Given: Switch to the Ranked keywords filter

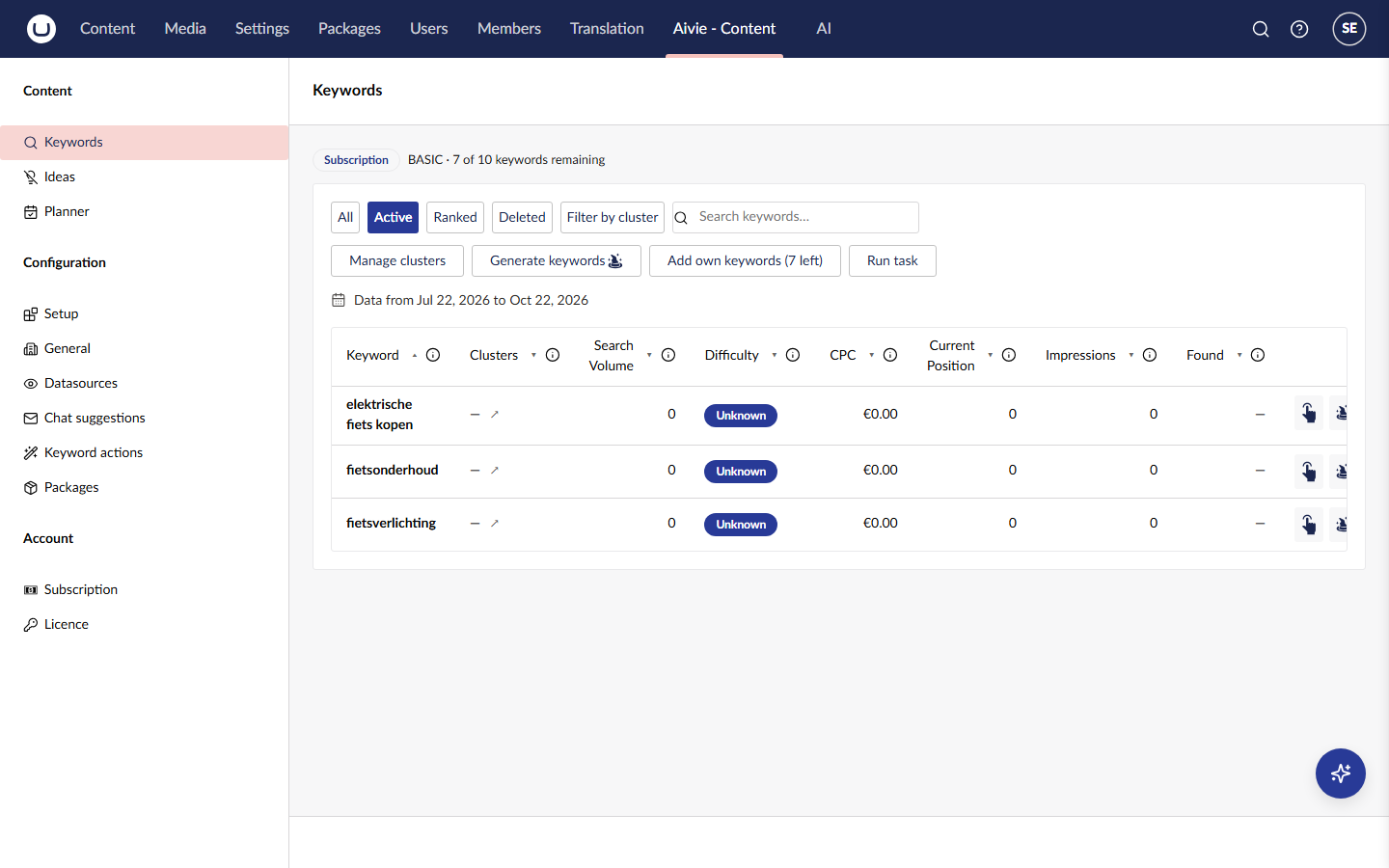Looking at the screenshot, I should click(x=455, y=217).
